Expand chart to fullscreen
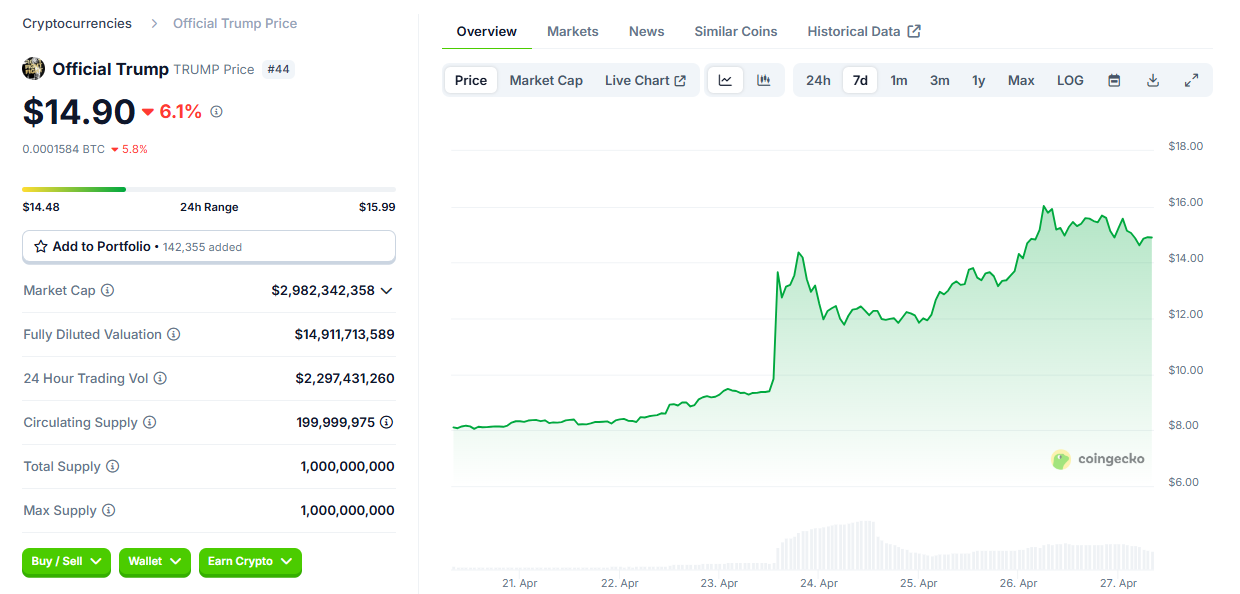1240x594 pixels. [x=1191, y=80]
